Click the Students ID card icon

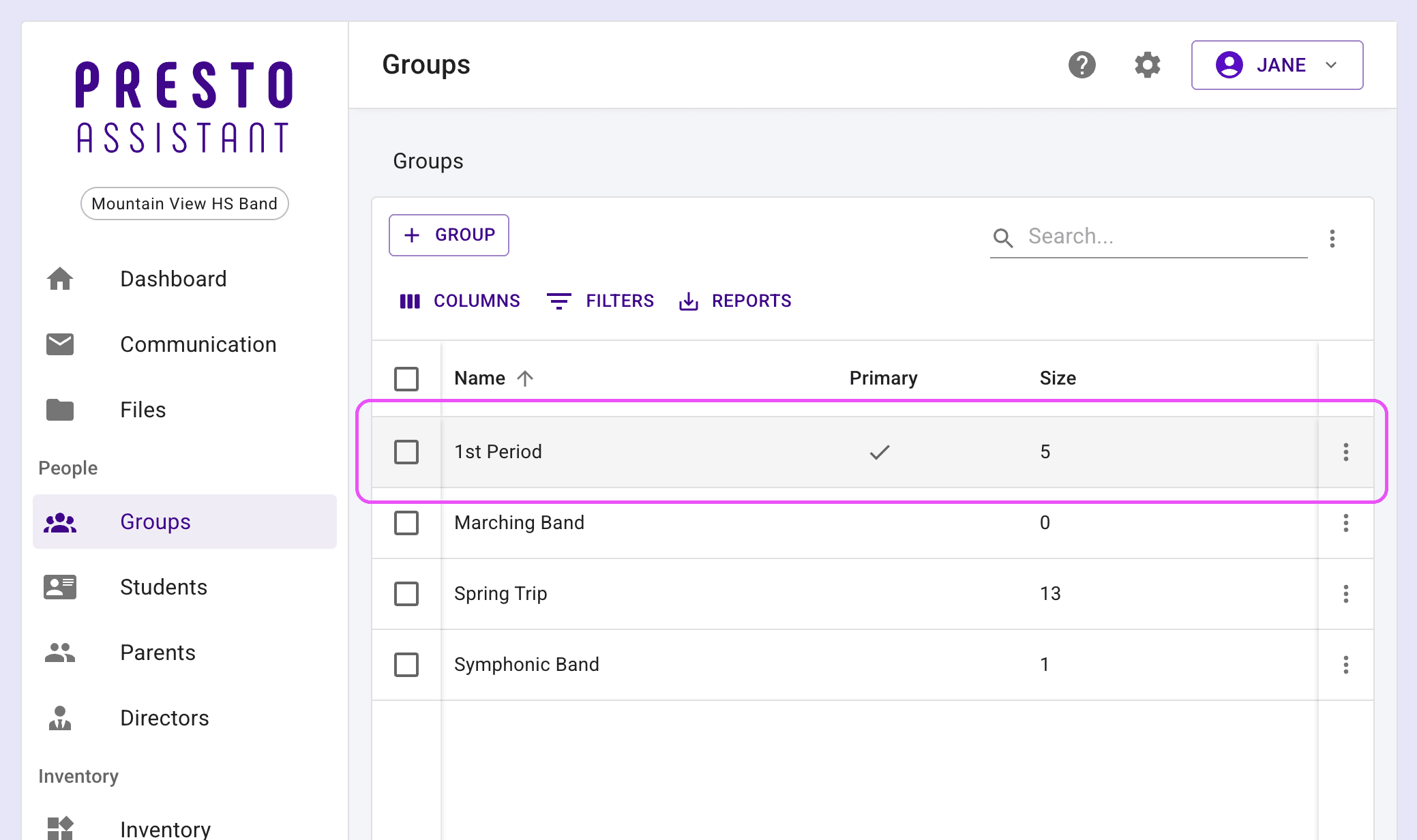pos(60,587)
